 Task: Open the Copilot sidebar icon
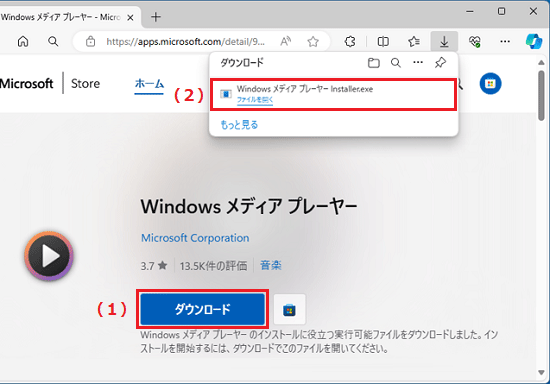pyautogui.click(x=534, y=41)
